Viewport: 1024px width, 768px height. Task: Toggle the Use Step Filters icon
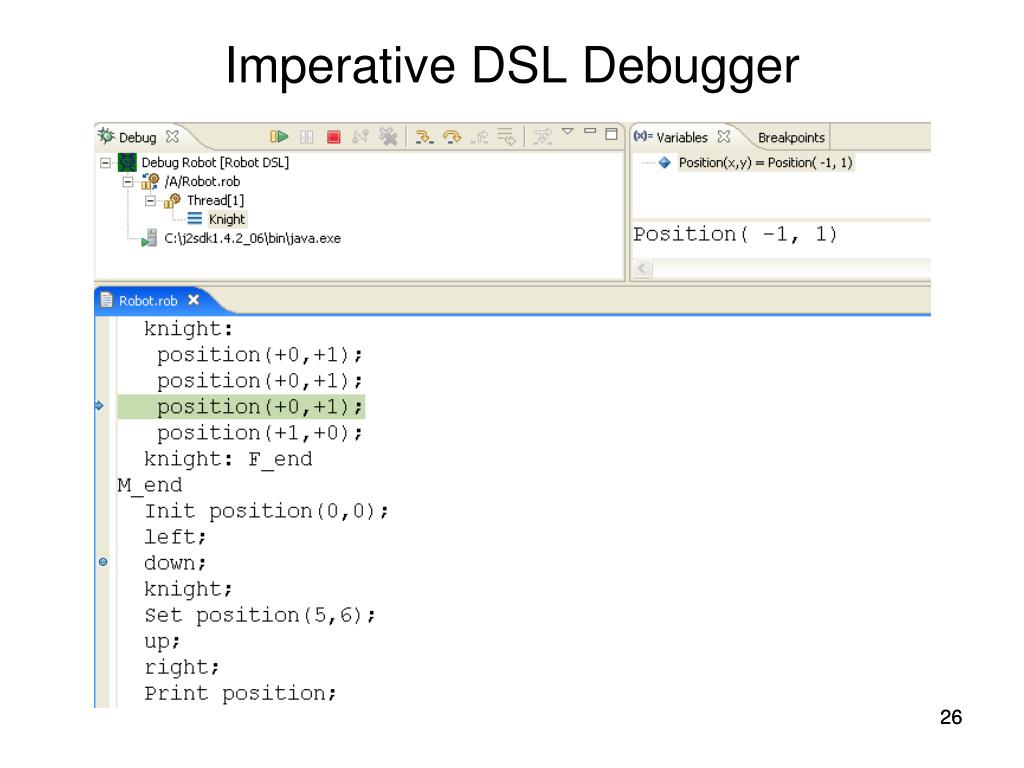(542, 136)
